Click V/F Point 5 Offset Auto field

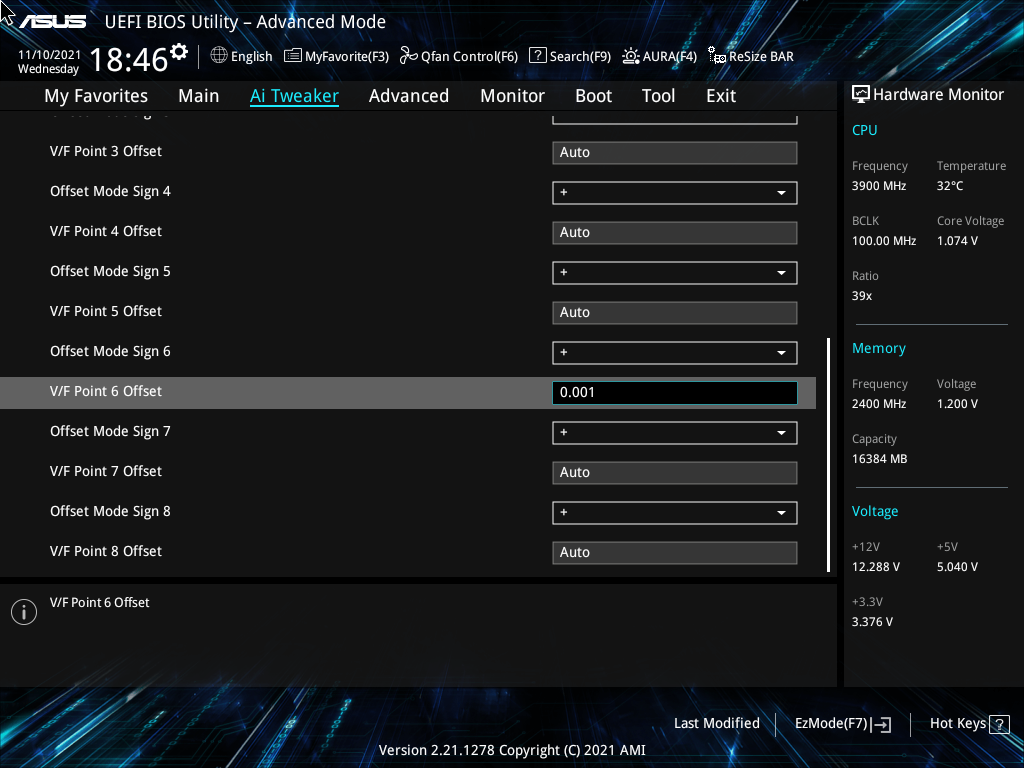click(x=675, y=313)
